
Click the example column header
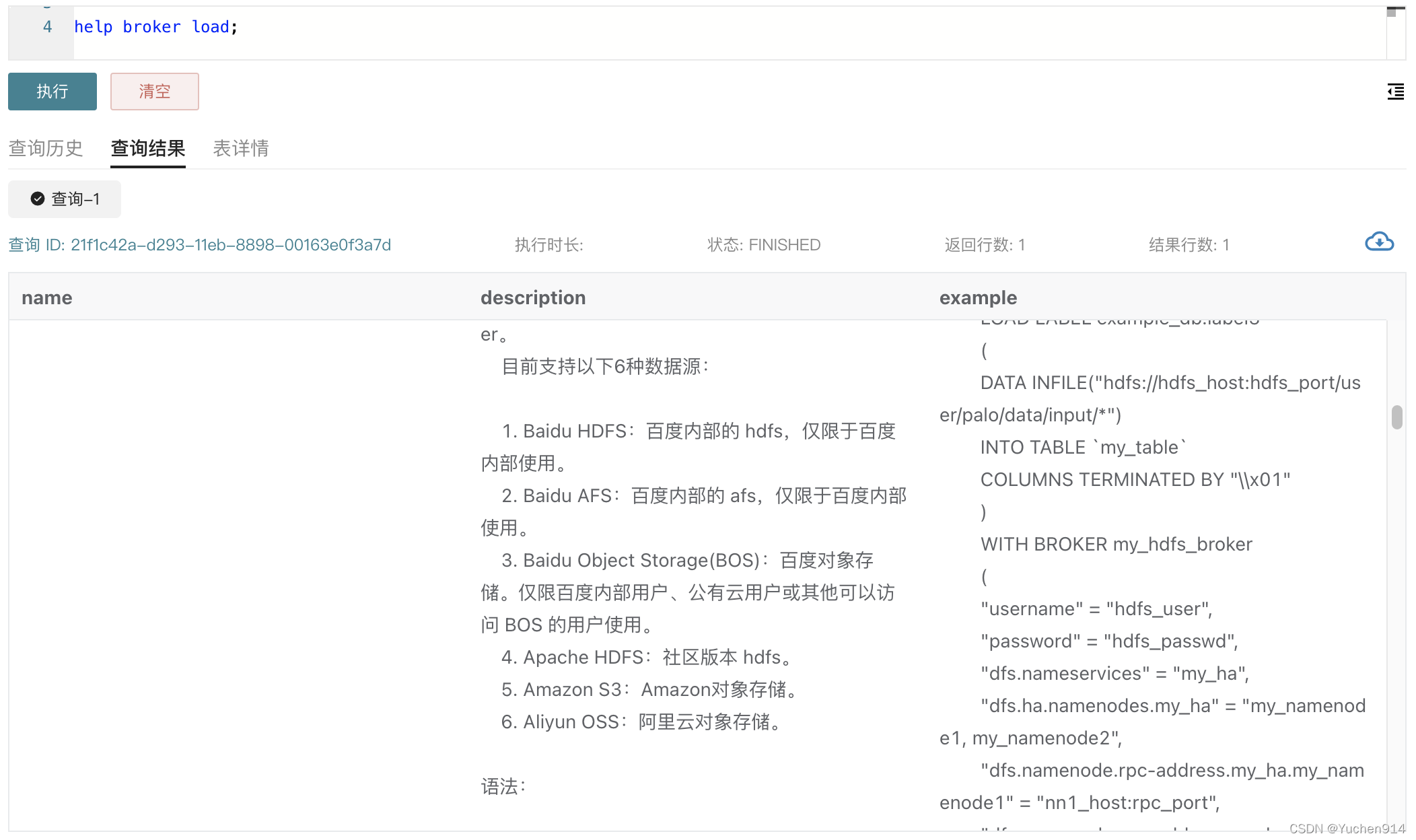(978, 297)
